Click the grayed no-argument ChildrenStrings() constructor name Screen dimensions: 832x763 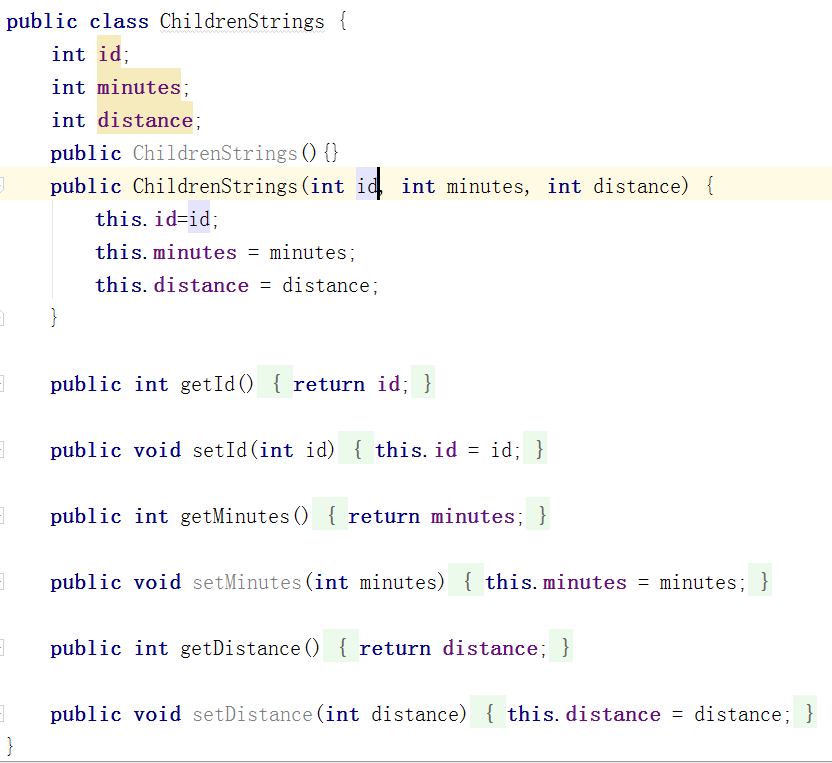215,153
